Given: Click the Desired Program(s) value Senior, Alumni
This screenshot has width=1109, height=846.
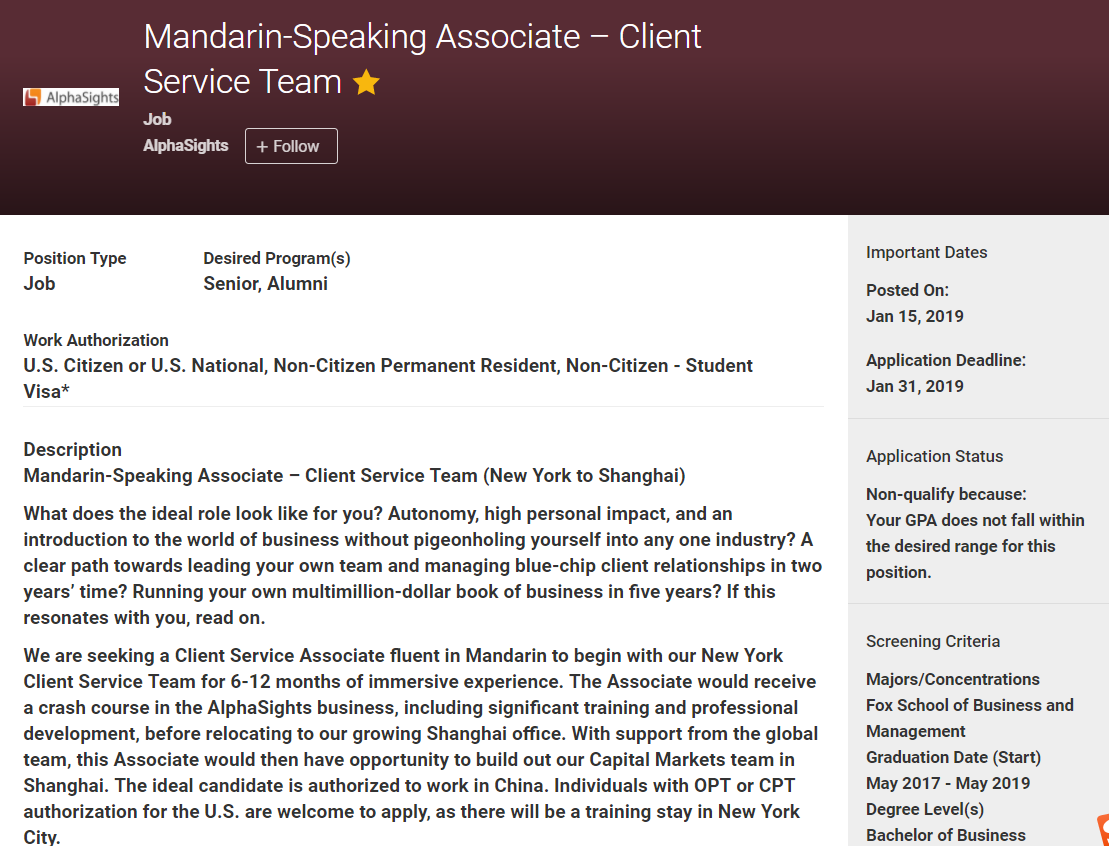Looking at the screenshot, I should (x=265, y=284).
